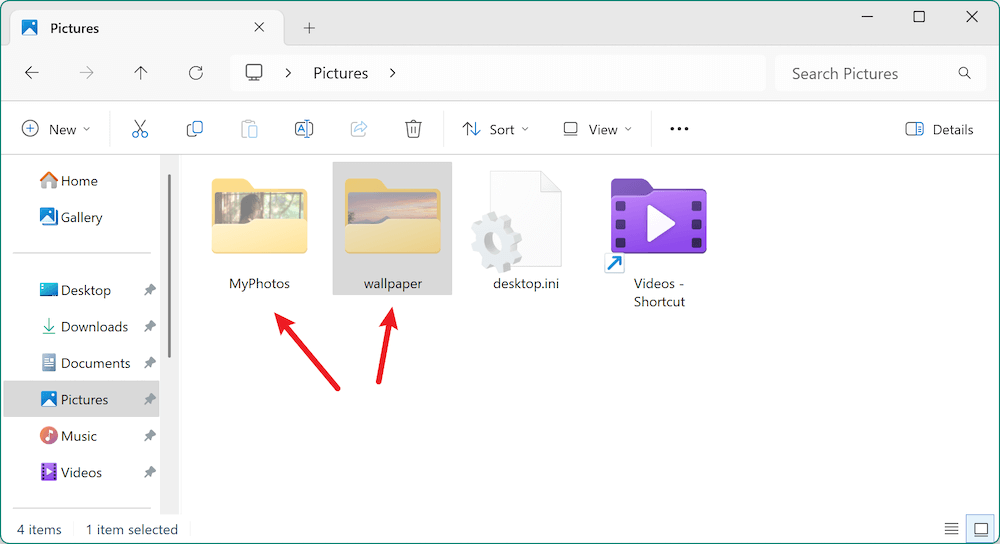Click the Pictures tab title

coord(75,28)
